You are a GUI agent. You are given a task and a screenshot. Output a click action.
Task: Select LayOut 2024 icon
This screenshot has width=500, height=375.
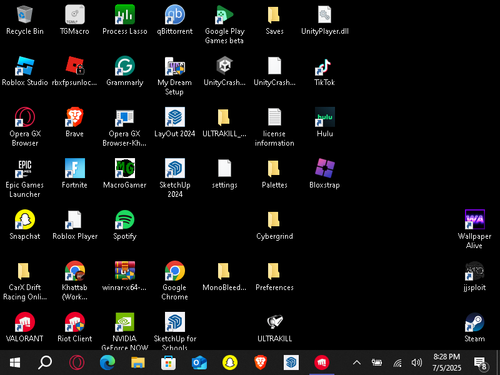pyautogui.click(x=175, y=117)
